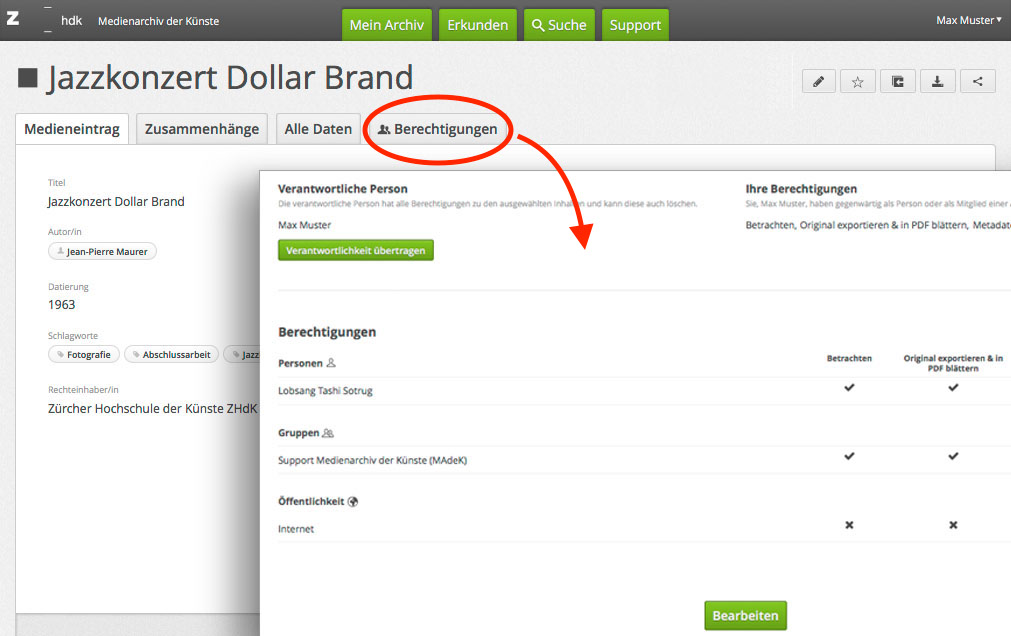Open the Max Muster user dropdown

(x=968, y=20)
